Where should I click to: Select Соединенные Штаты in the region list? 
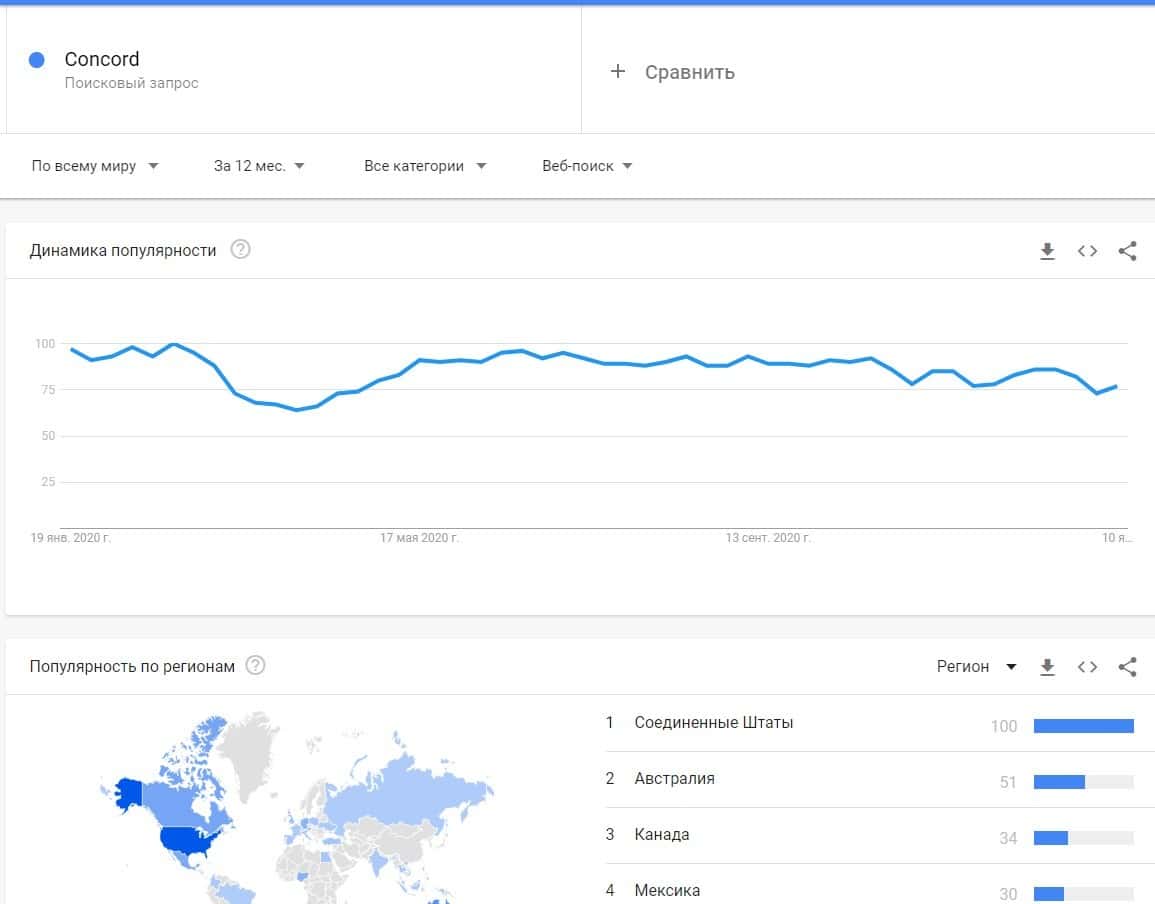click(x=713, y=723)
